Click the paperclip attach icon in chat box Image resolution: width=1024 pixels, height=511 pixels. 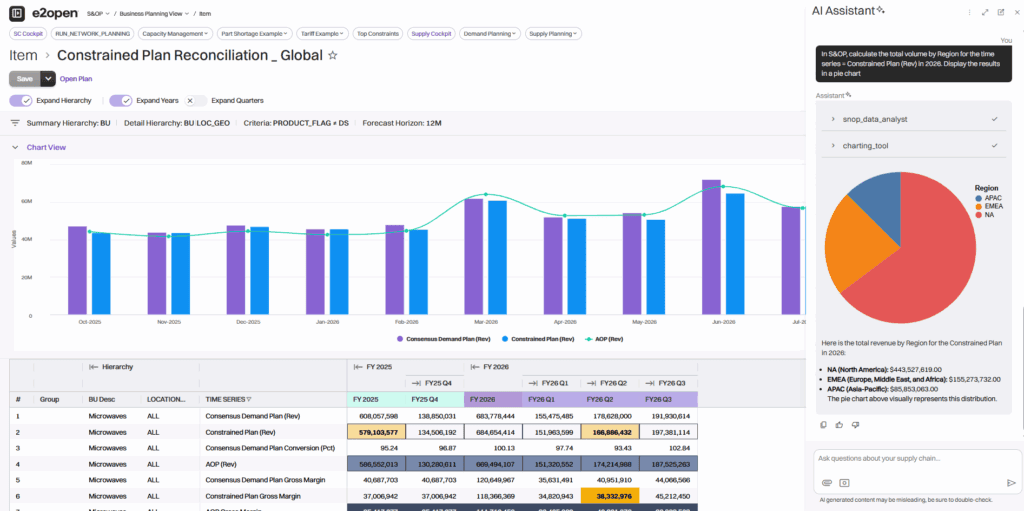pos(829,482)
